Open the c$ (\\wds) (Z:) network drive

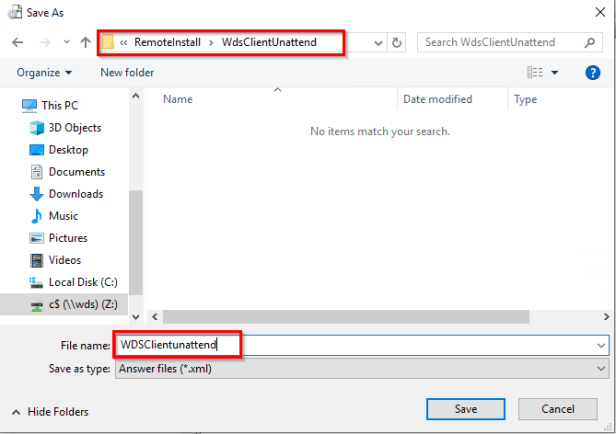click(x=83, y=304)
